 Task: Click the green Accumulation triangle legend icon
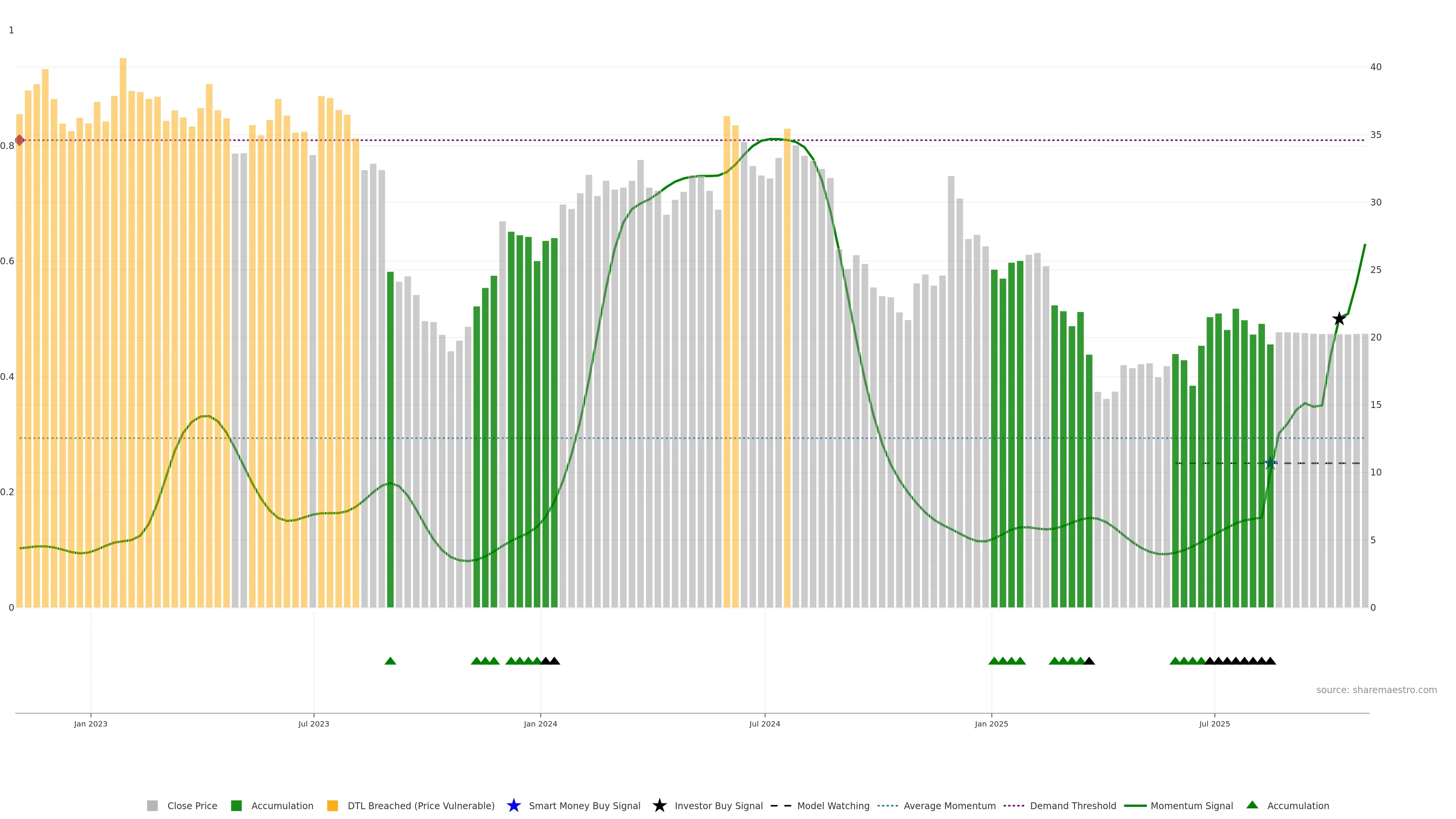(x=1252, y=805)
